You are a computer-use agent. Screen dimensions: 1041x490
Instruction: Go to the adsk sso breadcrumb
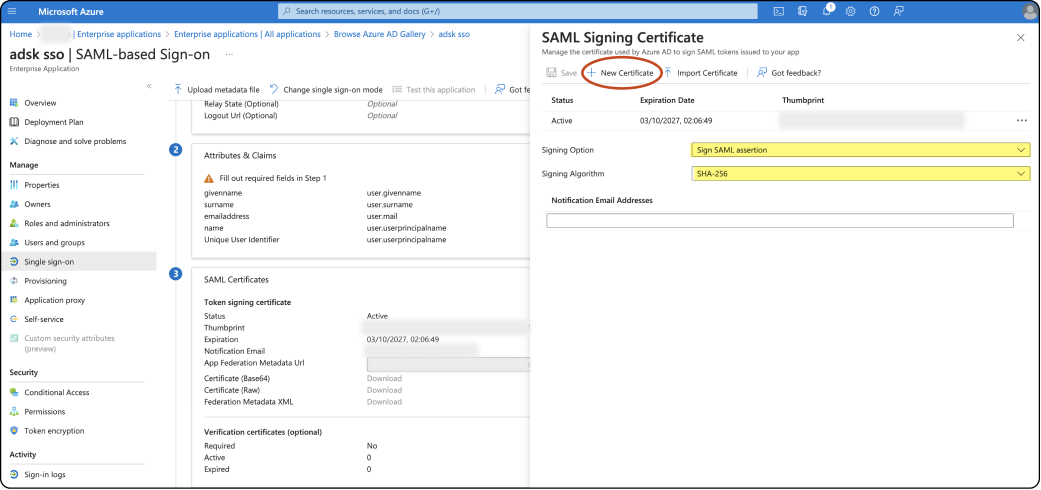(x=454, y=34)
